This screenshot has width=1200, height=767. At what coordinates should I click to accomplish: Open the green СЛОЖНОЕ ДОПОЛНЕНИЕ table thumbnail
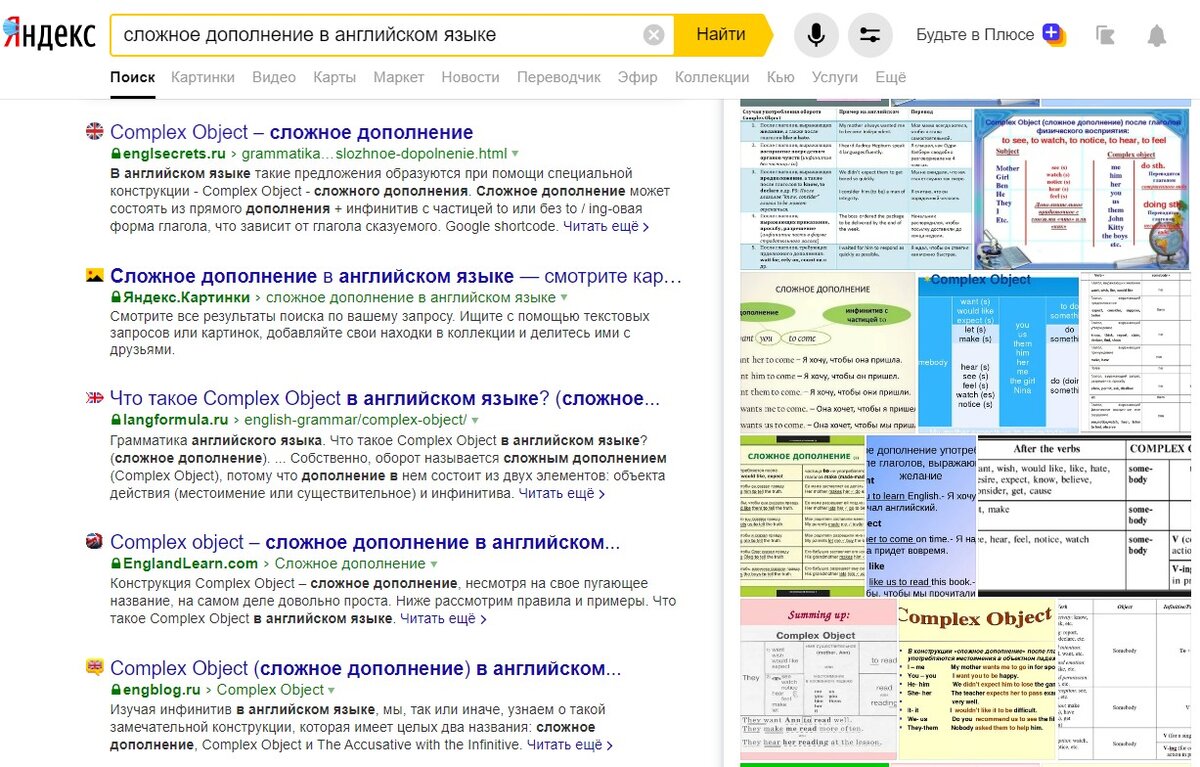coord(802,516)
